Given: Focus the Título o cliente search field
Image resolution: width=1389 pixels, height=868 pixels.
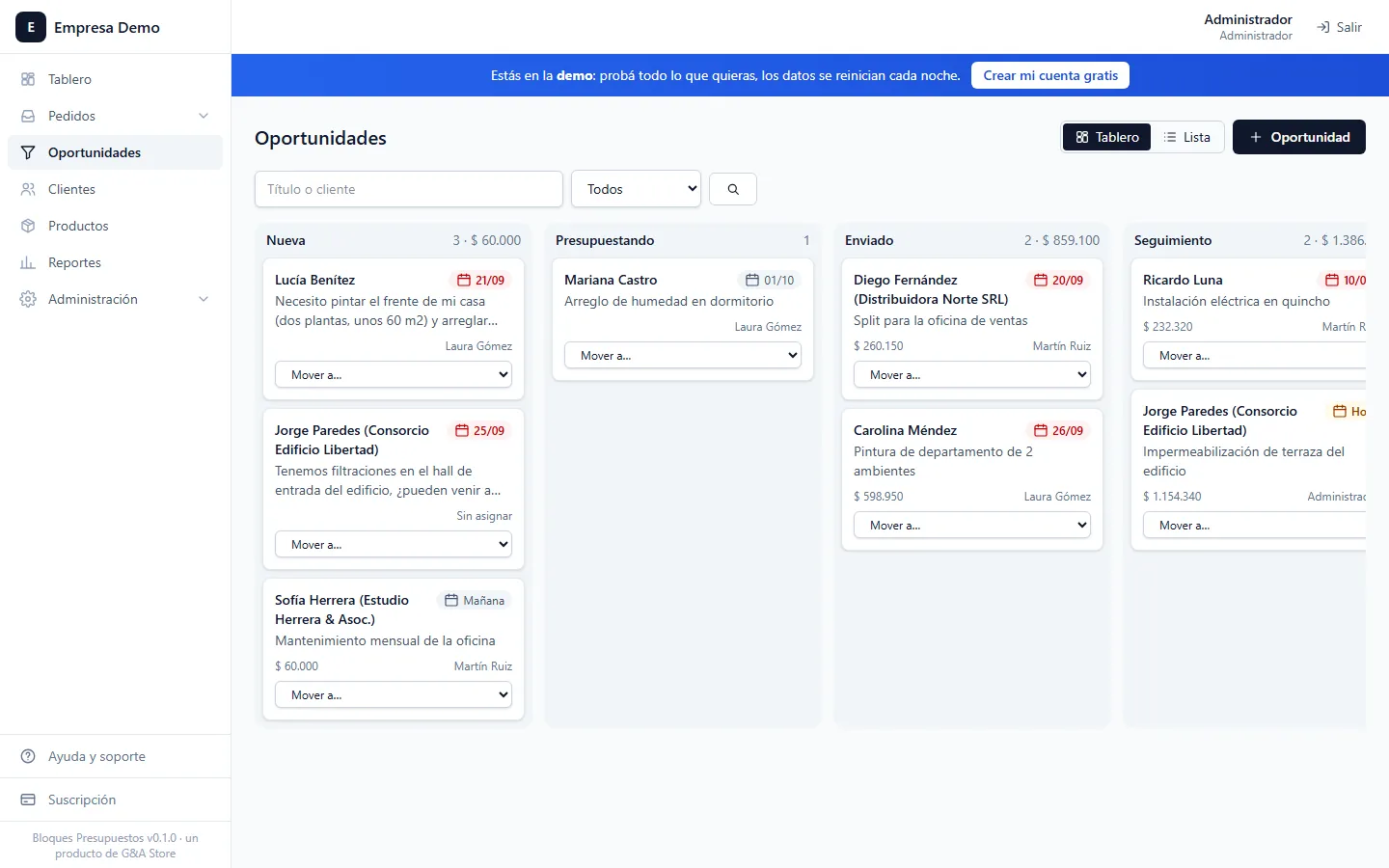Looking at the screenshot, I should tap(409, 189).
